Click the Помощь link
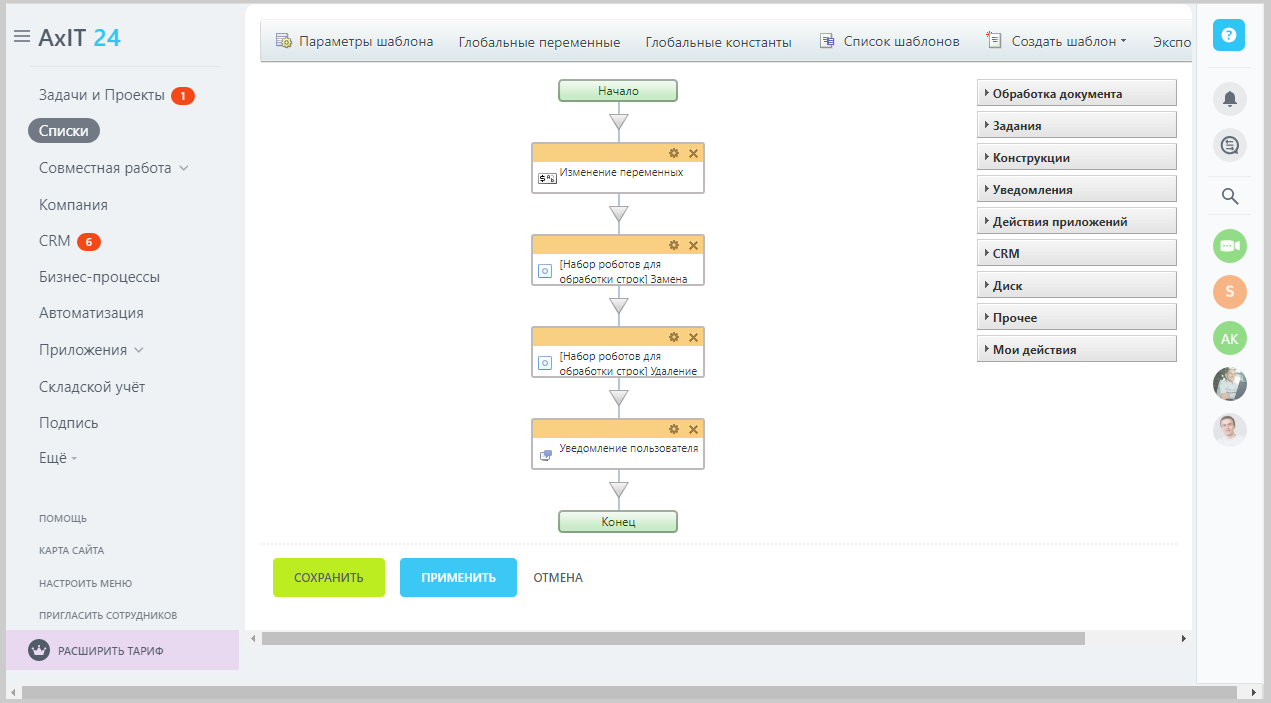Image resolution: width=1271 pixels, height=703 pixels. (63, 518)
